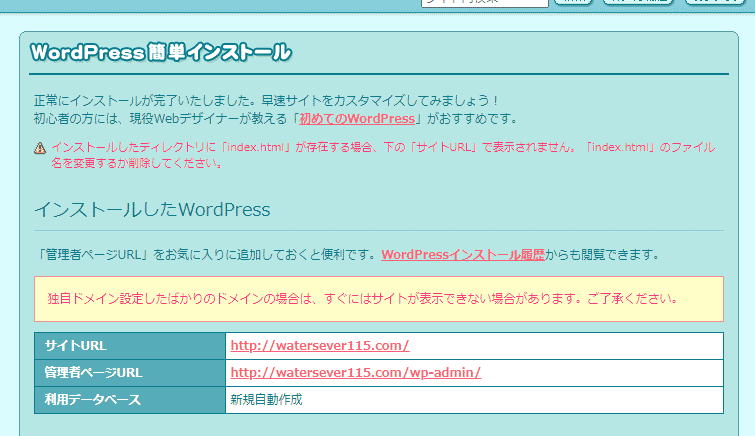Select the 新規自動作成 database value cell

point(474,400)
